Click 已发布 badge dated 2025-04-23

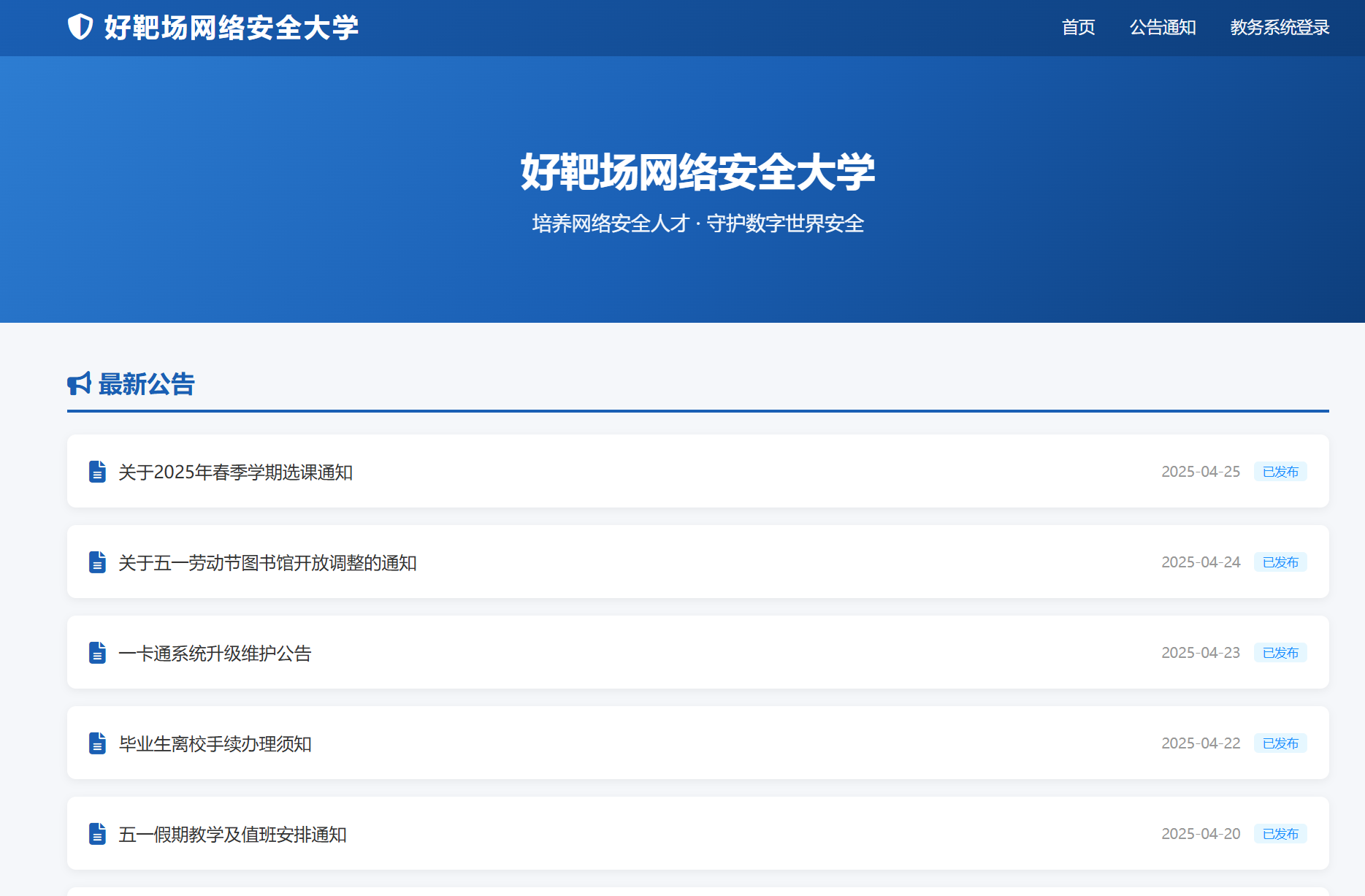[1280, 653]
